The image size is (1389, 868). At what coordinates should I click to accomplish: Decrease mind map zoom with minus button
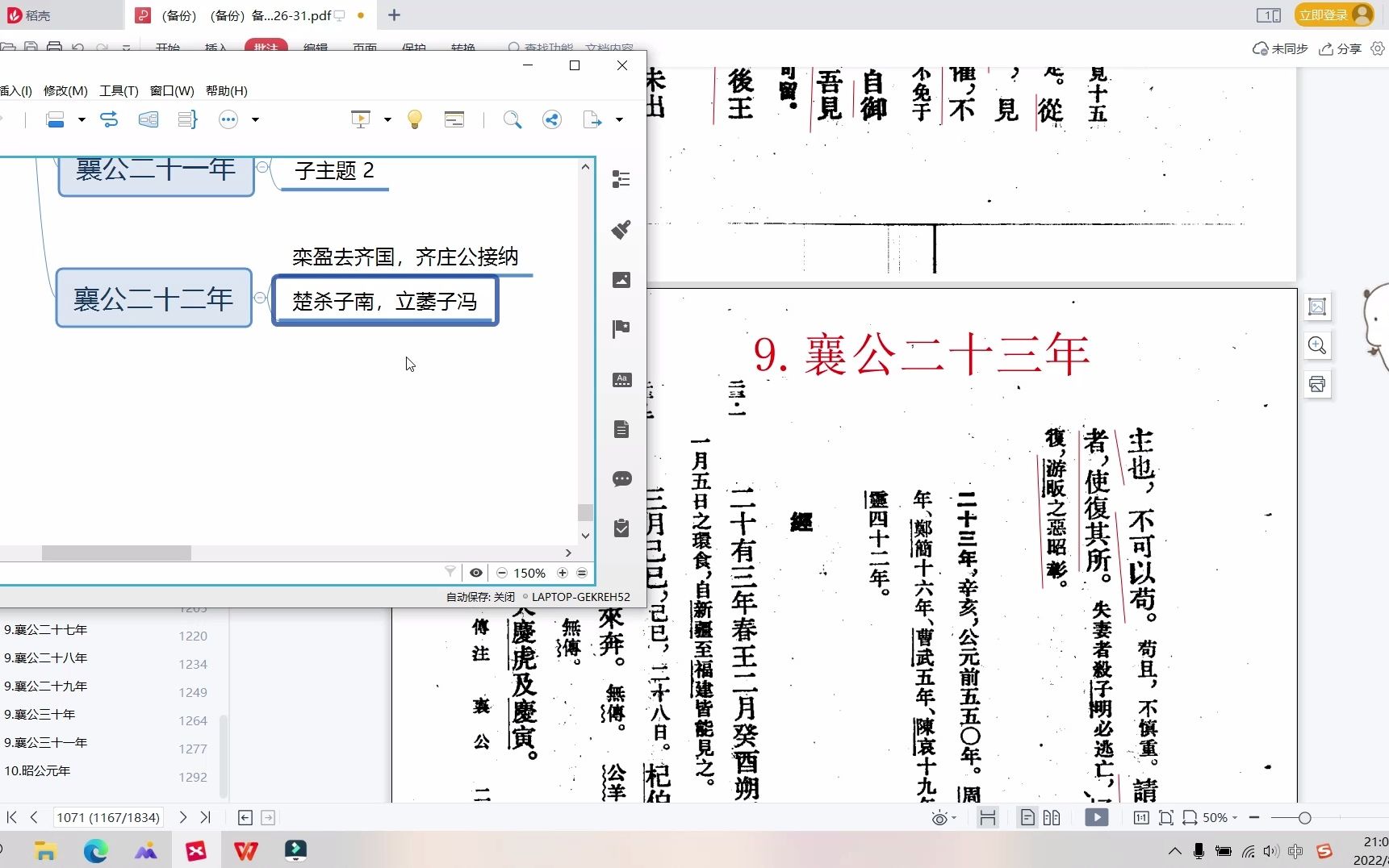click(x=502, y=573)
